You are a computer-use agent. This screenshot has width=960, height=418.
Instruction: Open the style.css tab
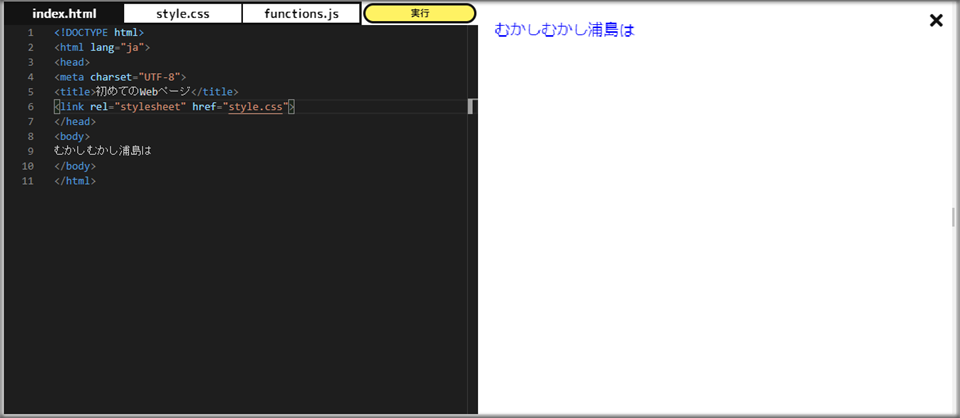[x=182, y=14]
